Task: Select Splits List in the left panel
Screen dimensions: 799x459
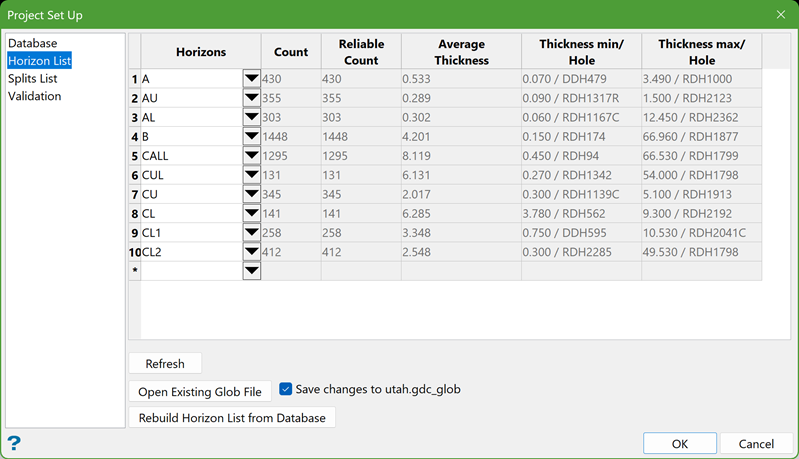Action: pyautogui.click(x=33, y=78)
